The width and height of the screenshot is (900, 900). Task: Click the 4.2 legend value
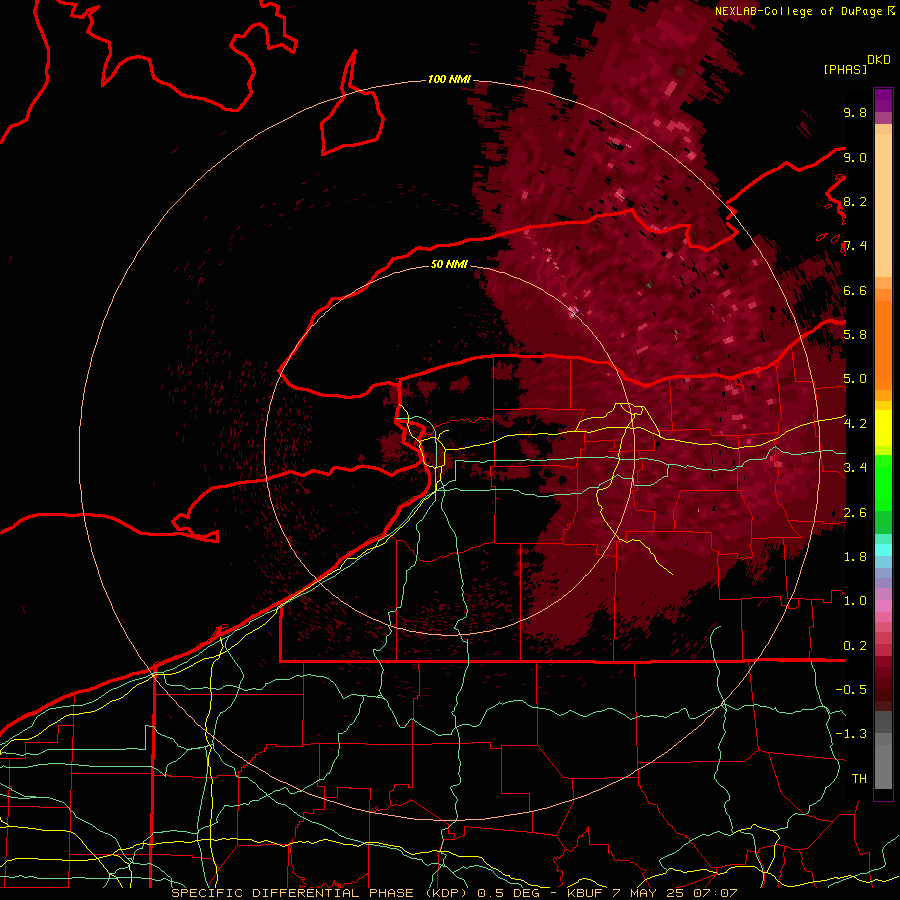tap(855, 424)
